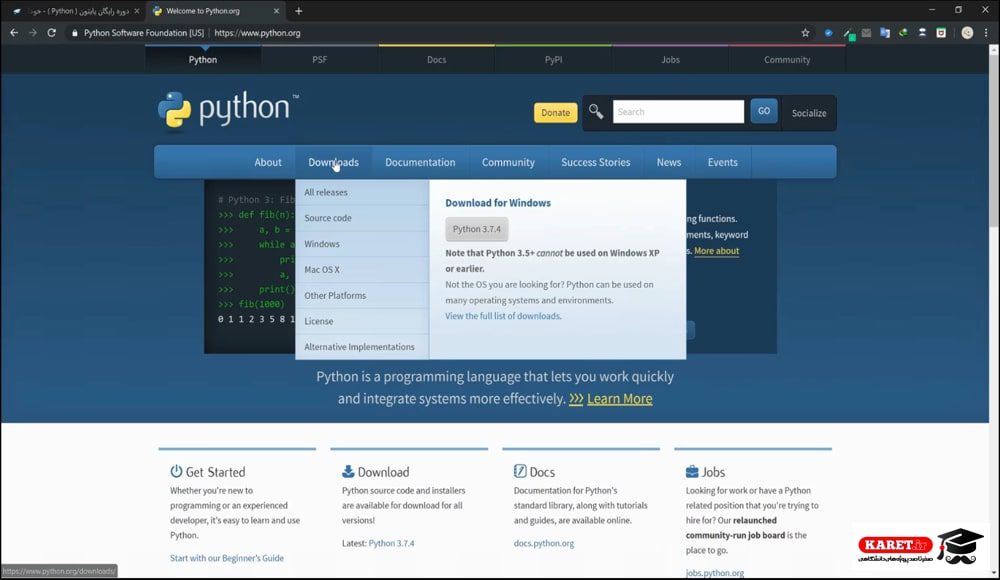Viewport: 1000px width, 580px height.
Task: Select Source code in Downloads menu
Action: [362, 218]
